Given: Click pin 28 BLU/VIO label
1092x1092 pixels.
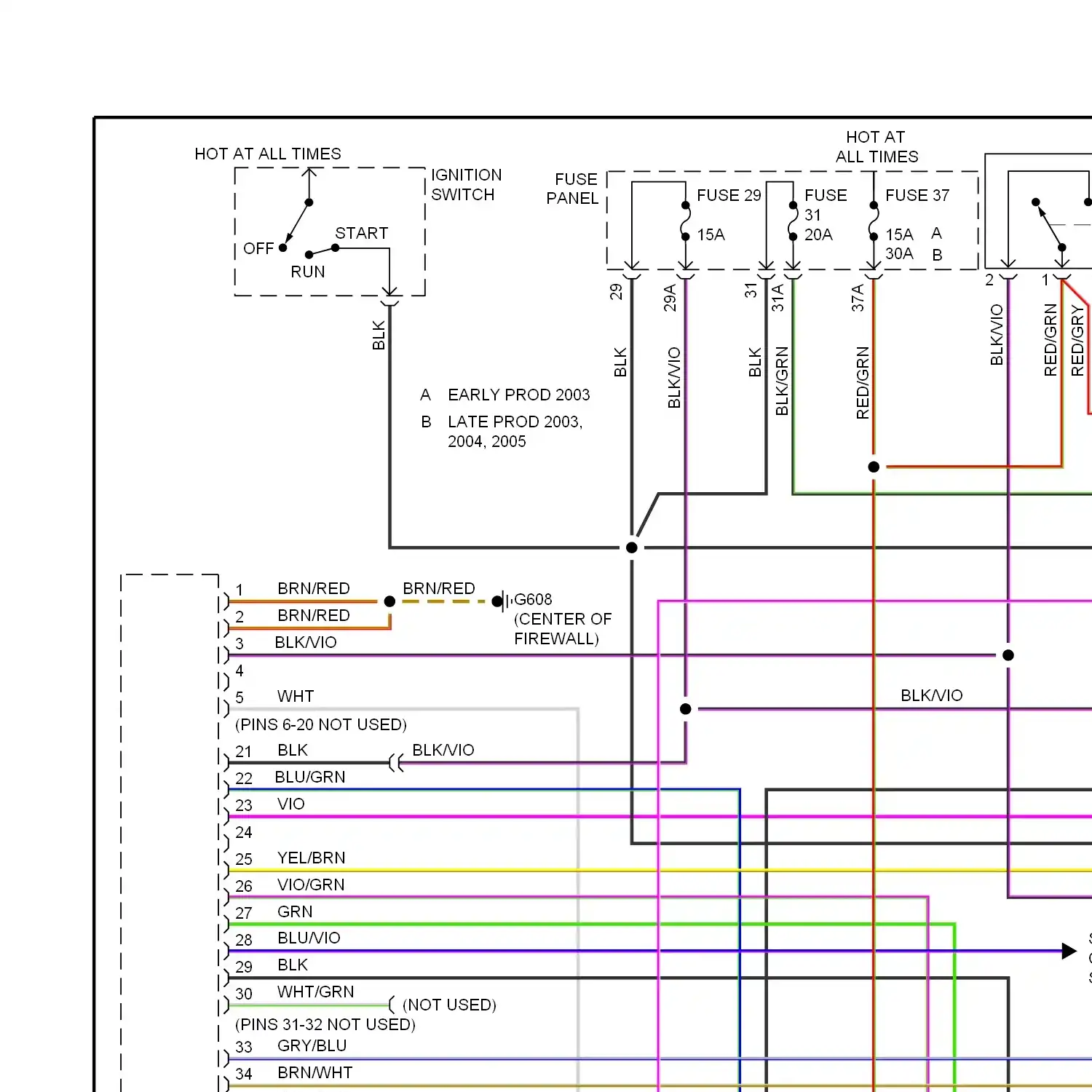Looking at the screenshot, I should tap(309, 938).
